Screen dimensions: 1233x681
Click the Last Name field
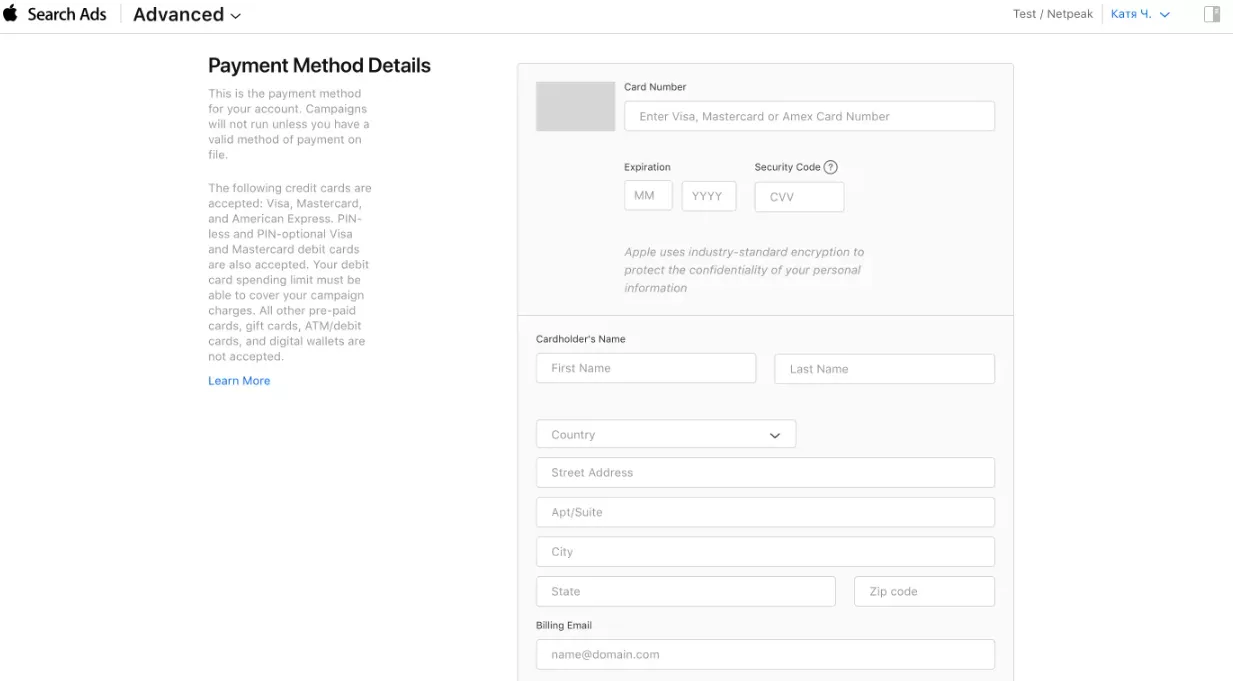click(x=884, y=369)
